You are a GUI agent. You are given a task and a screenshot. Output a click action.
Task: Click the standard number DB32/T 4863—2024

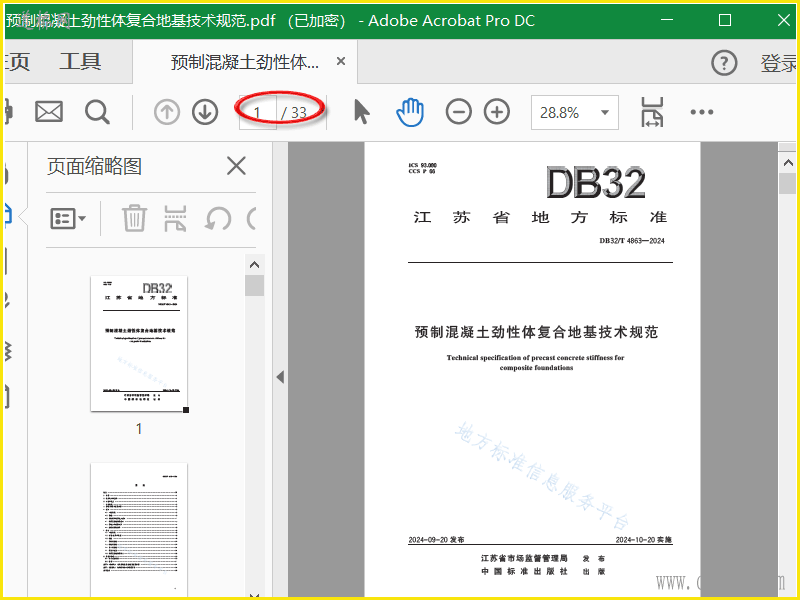(632, 241)
